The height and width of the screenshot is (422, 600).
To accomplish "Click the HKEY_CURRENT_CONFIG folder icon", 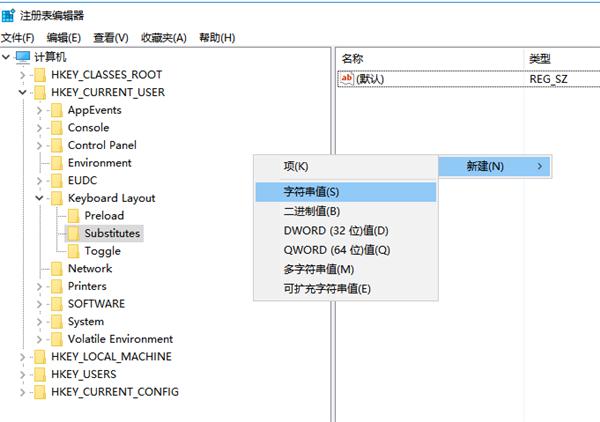I will pyautogui.click(x=40, y=392).
